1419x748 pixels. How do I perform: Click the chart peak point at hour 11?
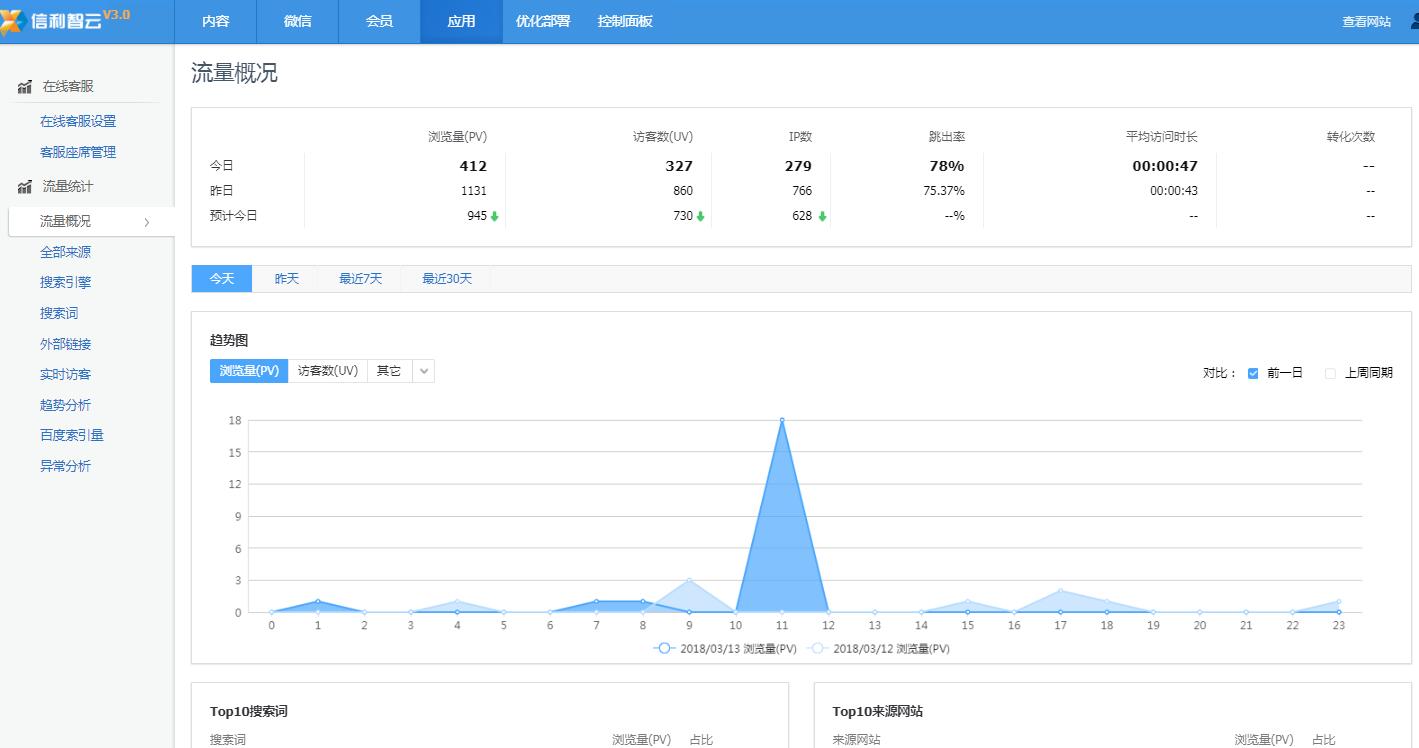point(783,420)
